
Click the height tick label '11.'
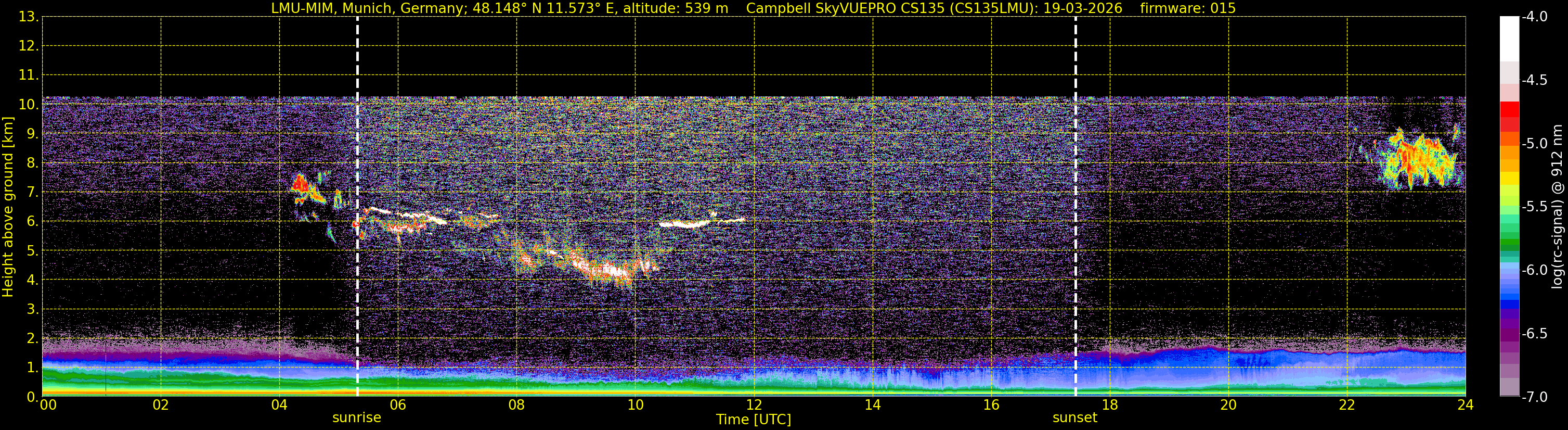tap(29, 75)
